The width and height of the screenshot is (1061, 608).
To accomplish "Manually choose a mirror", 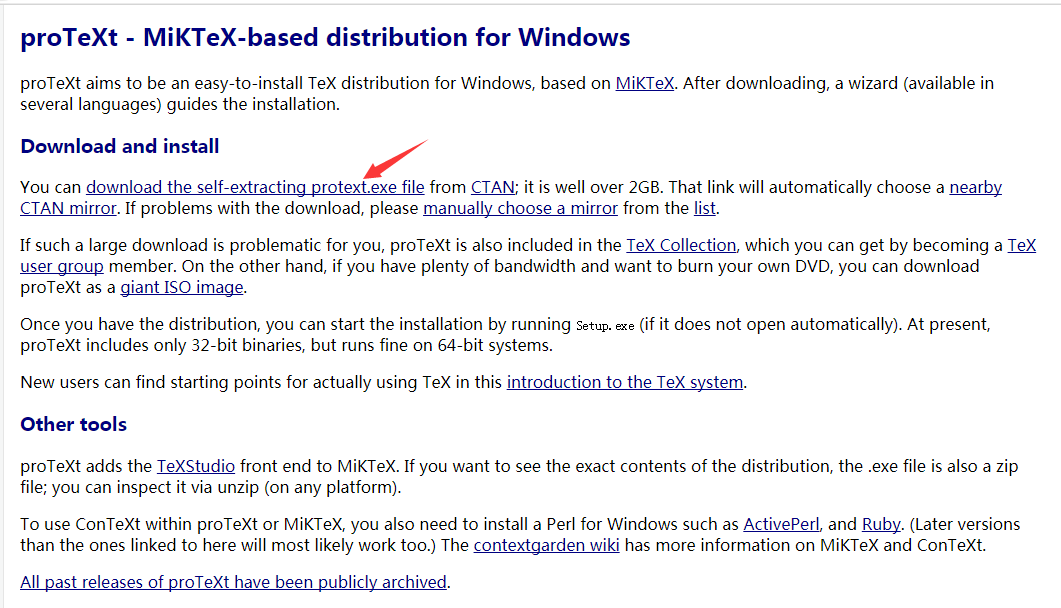I will [x=520, y=208].
